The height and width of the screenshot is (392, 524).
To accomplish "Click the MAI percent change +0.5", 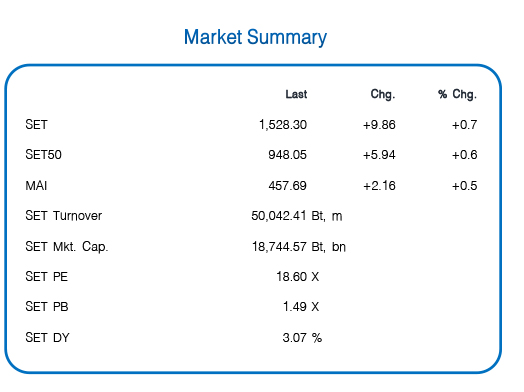I will point(465,185).
